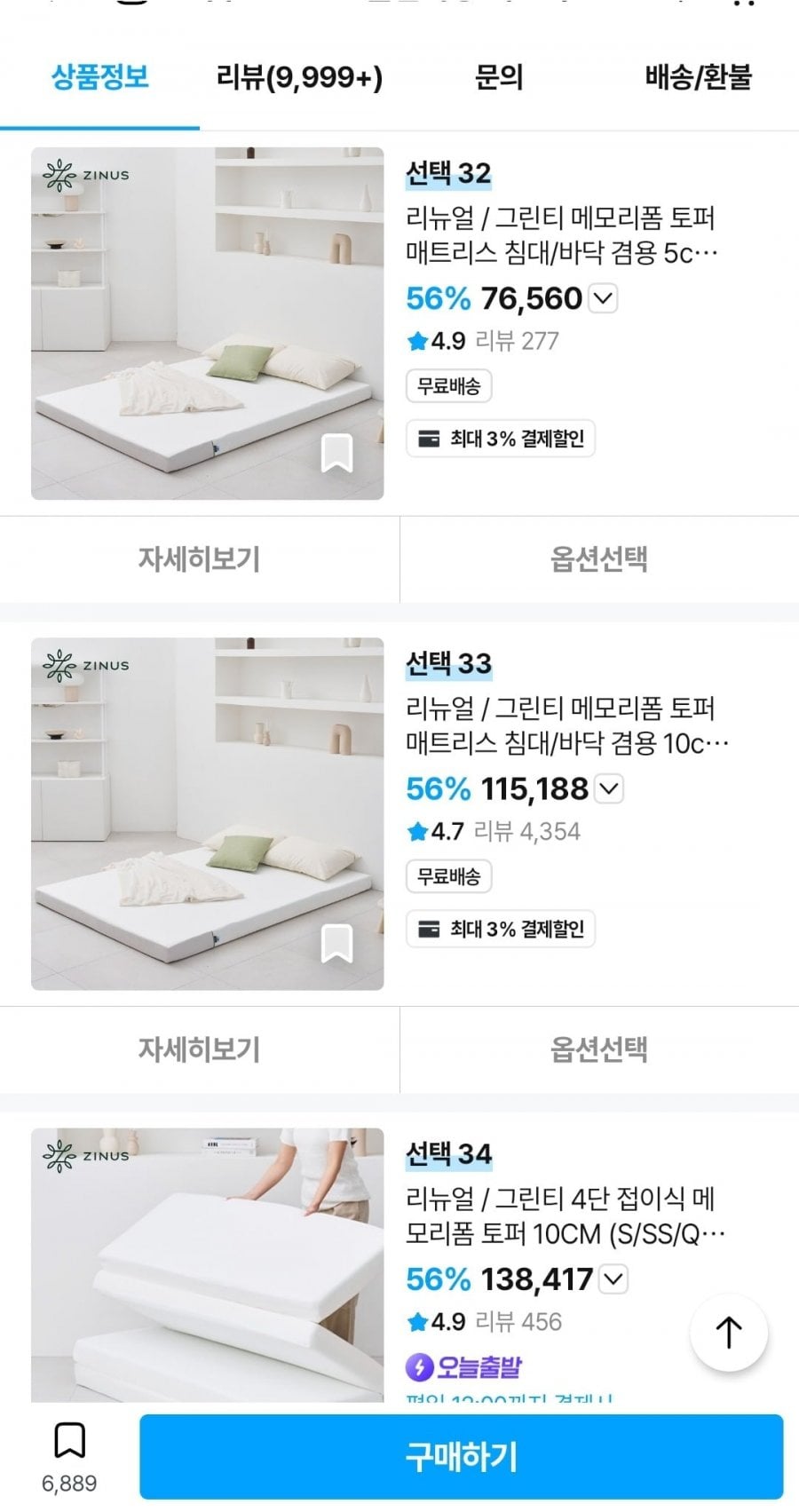Viewport: 799px width, 1512px height.
Task: Expand the price dropdown next to 115,188
Action: pyautogui.click(x=610, y=788)
